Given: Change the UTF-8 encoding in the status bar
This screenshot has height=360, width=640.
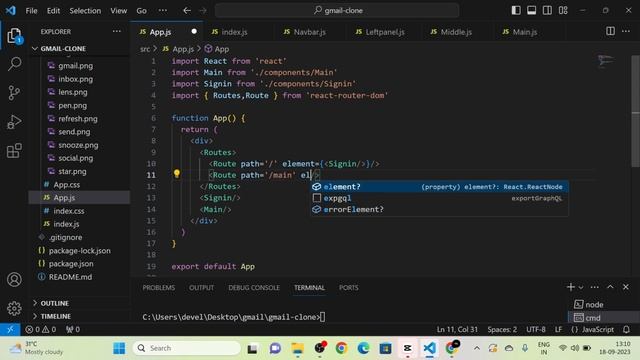Looking at the screenshot, I should click(536, 329).
